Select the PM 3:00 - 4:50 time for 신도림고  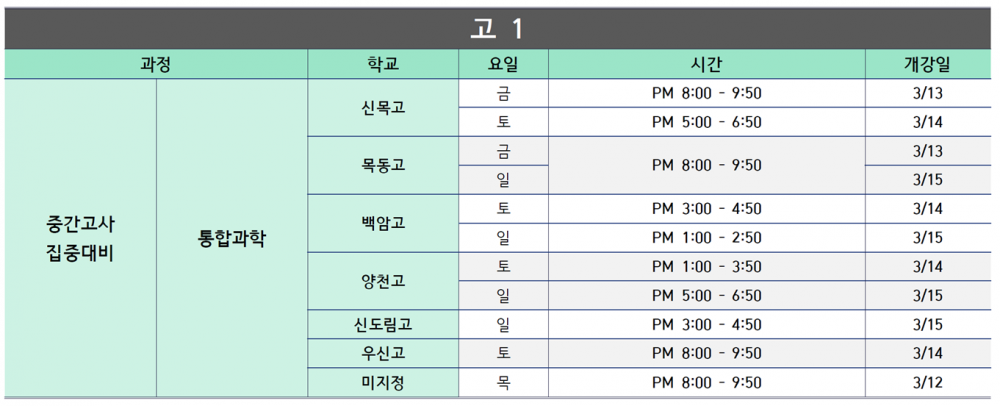(707, 324)
